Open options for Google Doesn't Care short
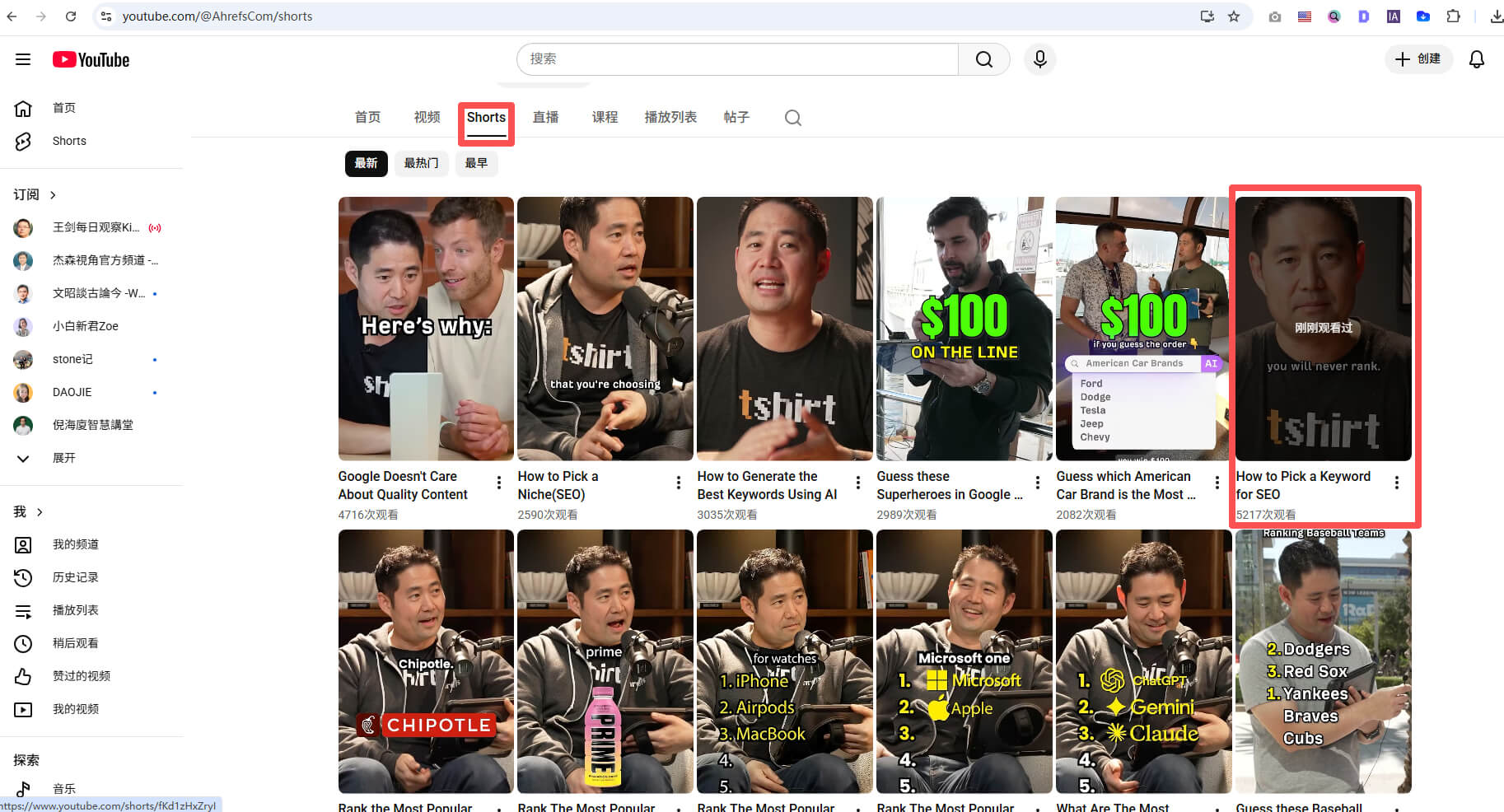The image size is (1504, 812). pos(499,483)
